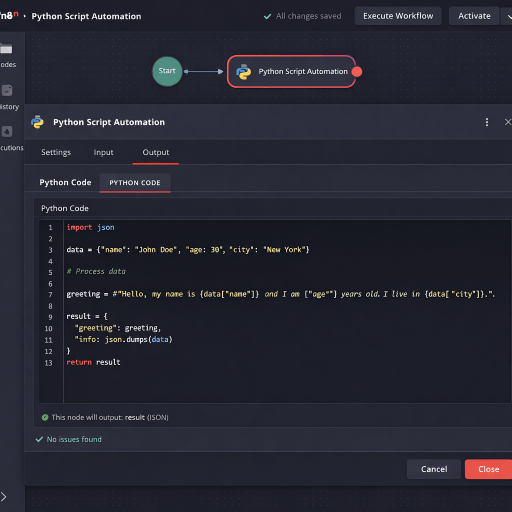Click the Python icon on the canvas node
512x512 pixels.
pos(244,72)
